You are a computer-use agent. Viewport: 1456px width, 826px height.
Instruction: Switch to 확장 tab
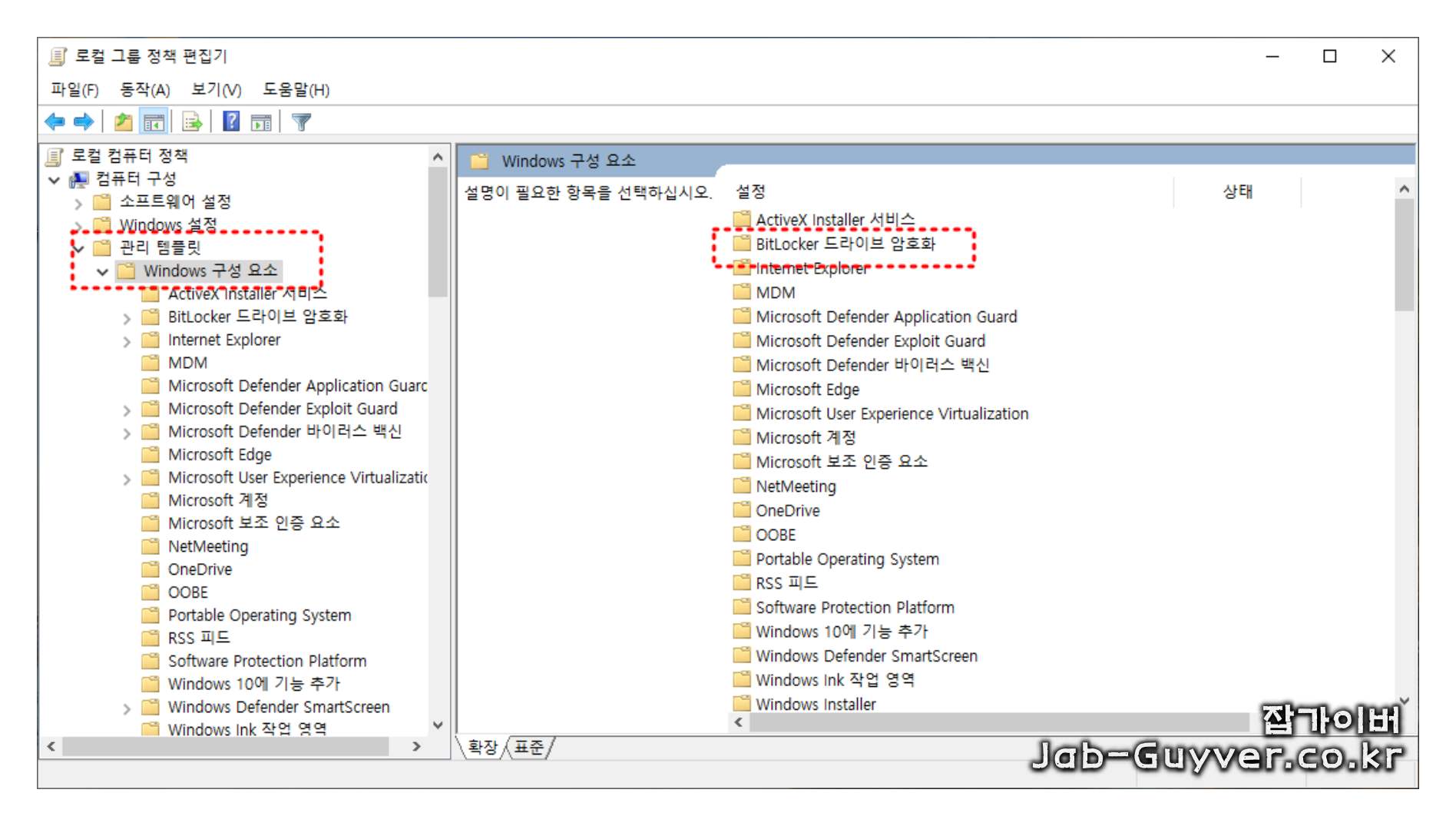[x=482, y=747]
